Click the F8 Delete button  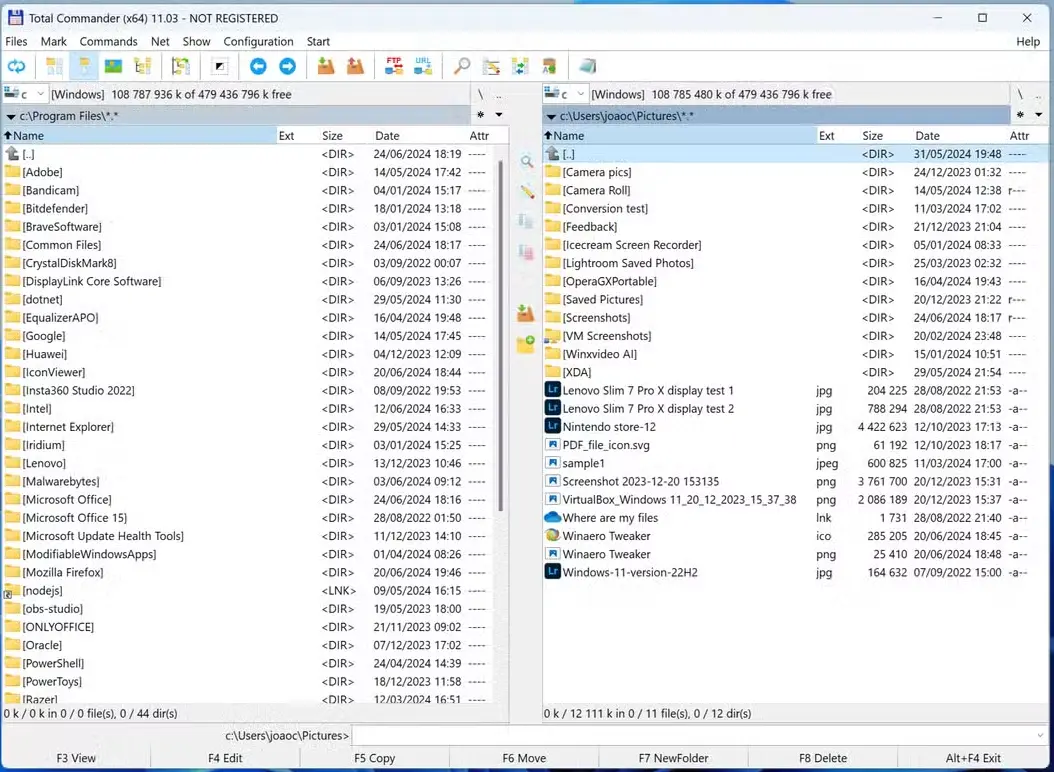(x=823, y=758)
